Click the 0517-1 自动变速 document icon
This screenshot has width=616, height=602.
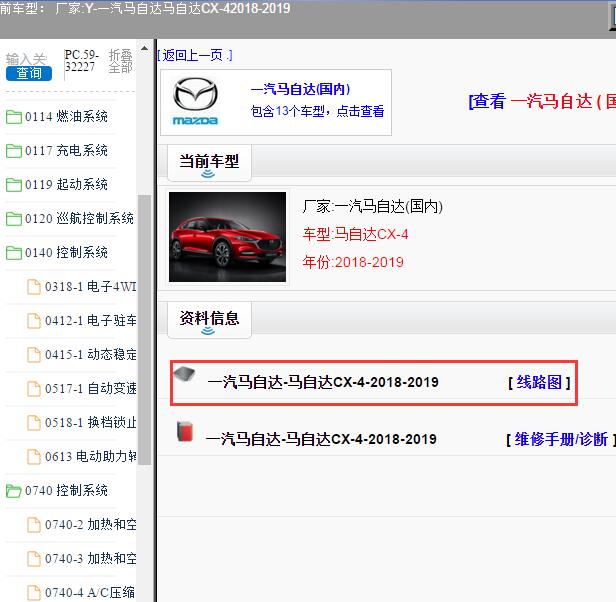coord(34,389)
